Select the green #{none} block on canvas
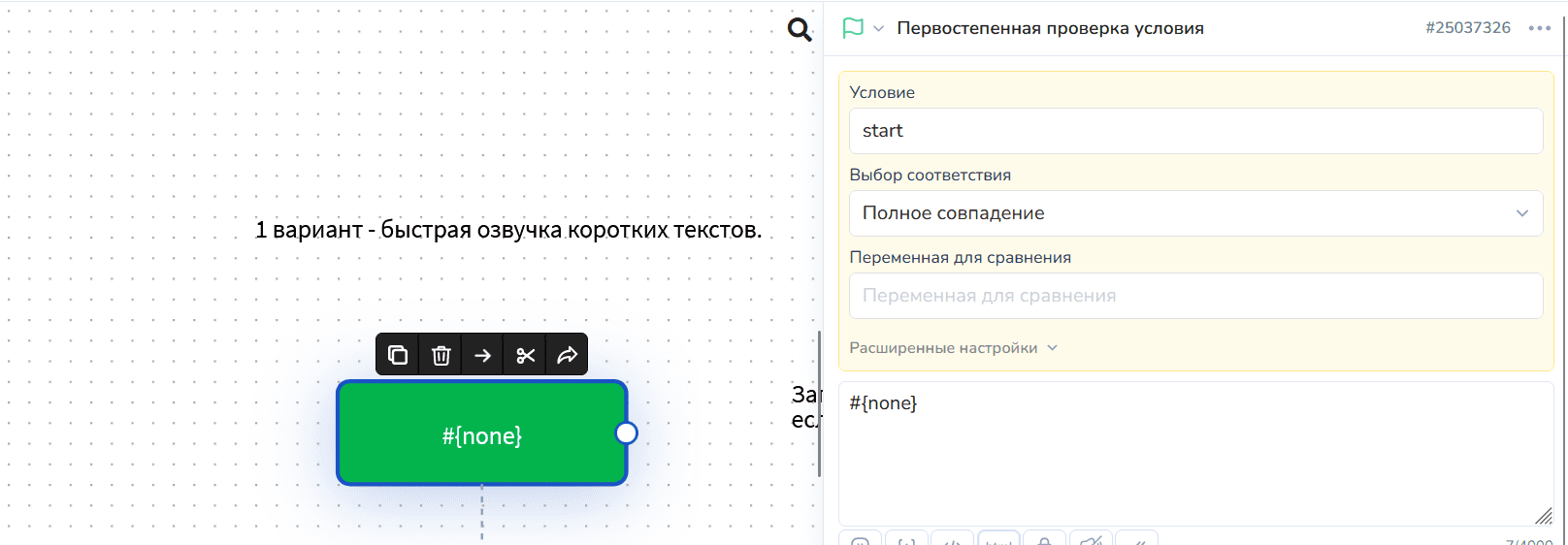The width and height of the screenshot is (1568, 545). point(481,434)
